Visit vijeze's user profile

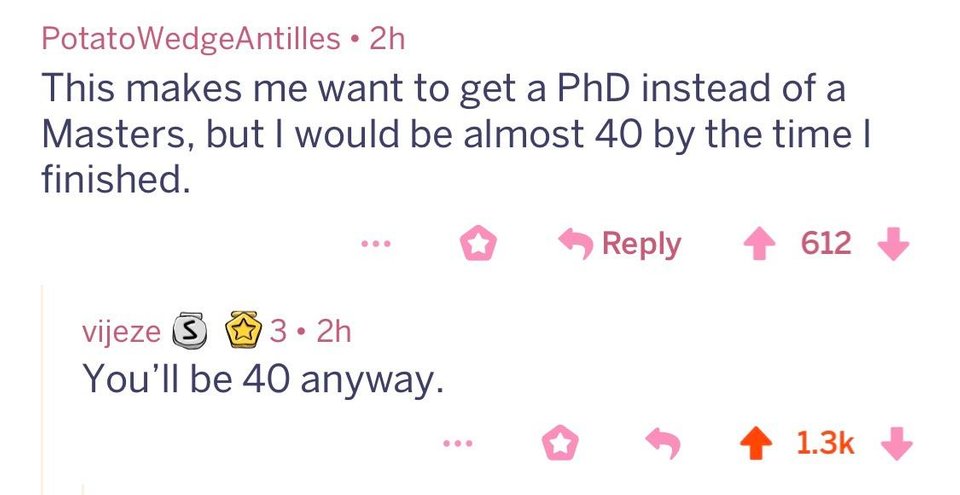120,331
